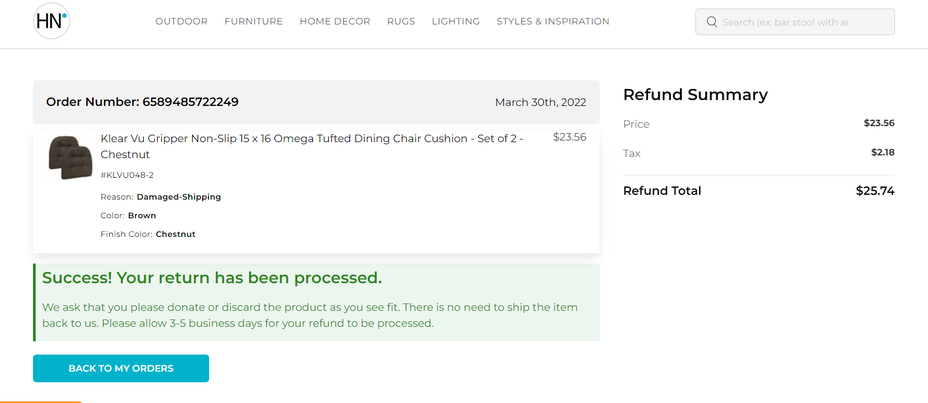Image resolution: width=928 pixels, height=403 pixels.
Task: Click the Success return processed banner
Action: tap(316, 302)
